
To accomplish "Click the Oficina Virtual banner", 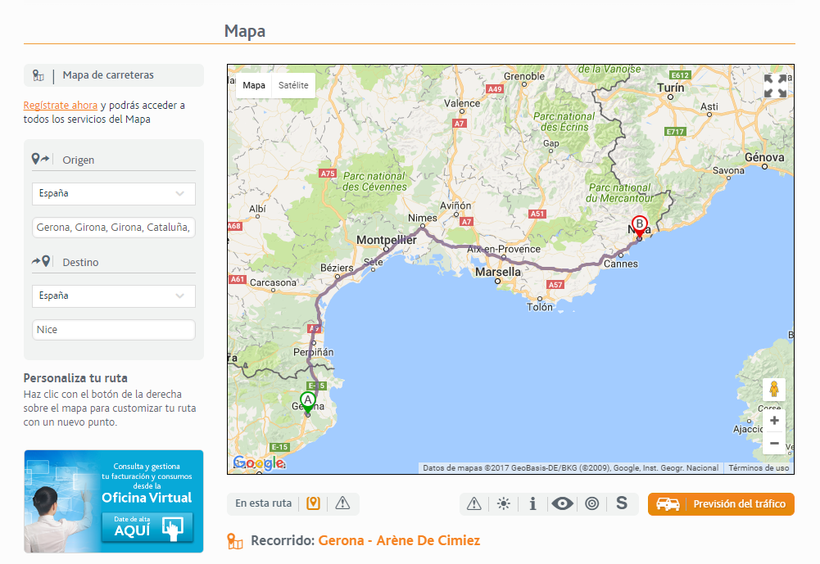I will tap(113, 501).
